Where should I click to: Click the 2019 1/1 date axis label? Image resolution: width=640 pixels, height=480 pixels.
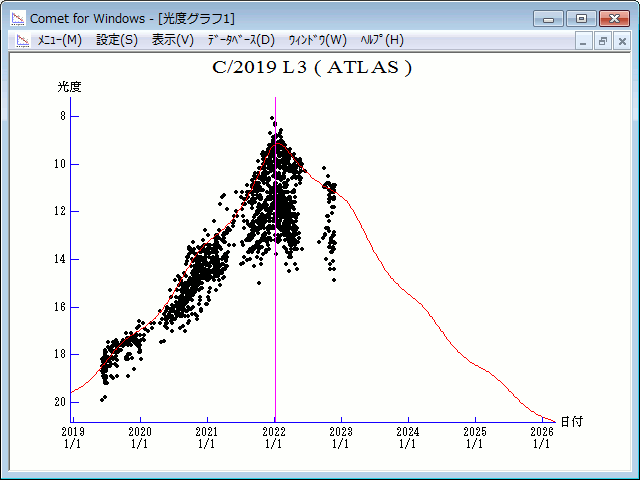coord(73,437)
